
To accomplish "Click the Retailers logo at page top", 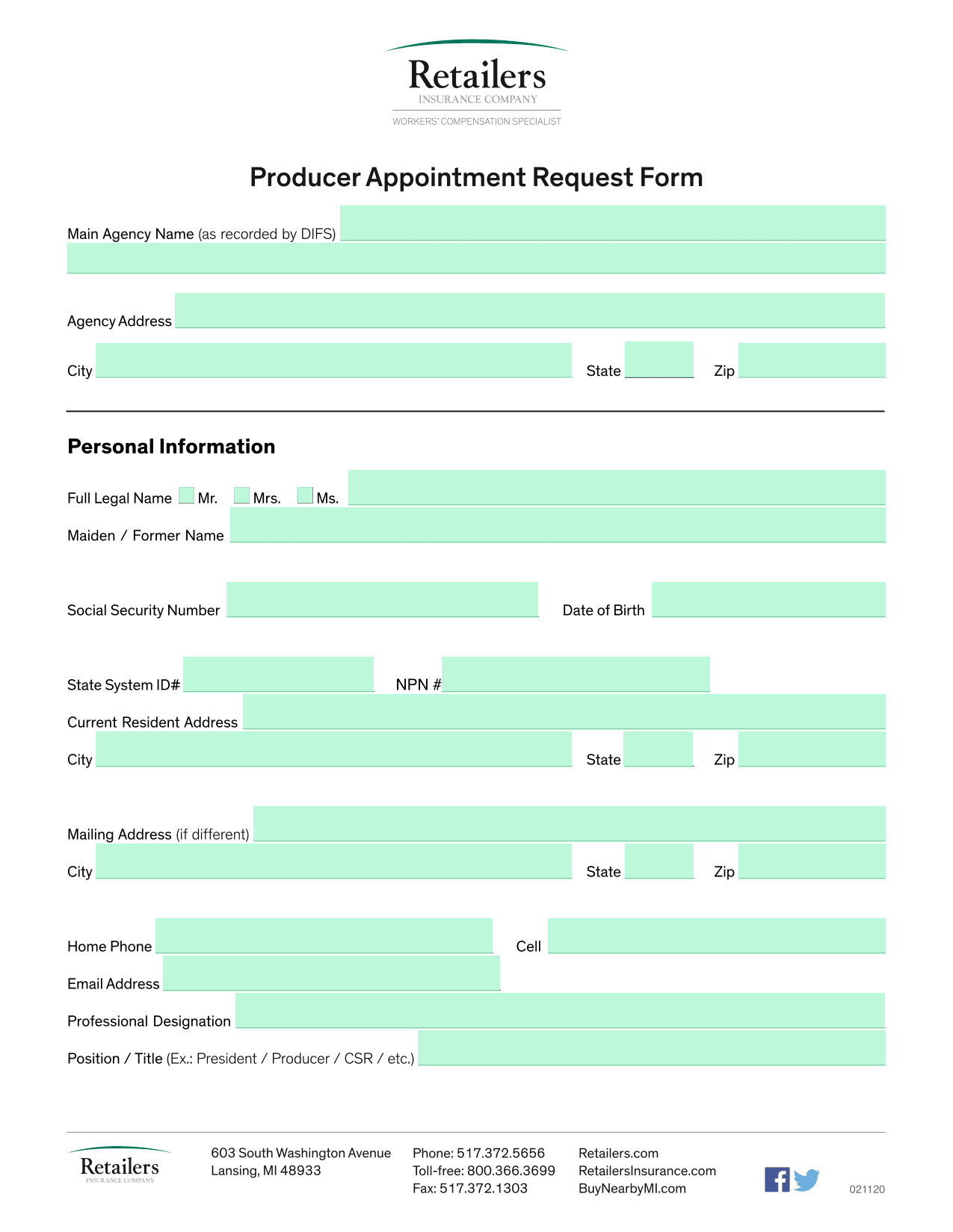I will [x=477, y=83].
